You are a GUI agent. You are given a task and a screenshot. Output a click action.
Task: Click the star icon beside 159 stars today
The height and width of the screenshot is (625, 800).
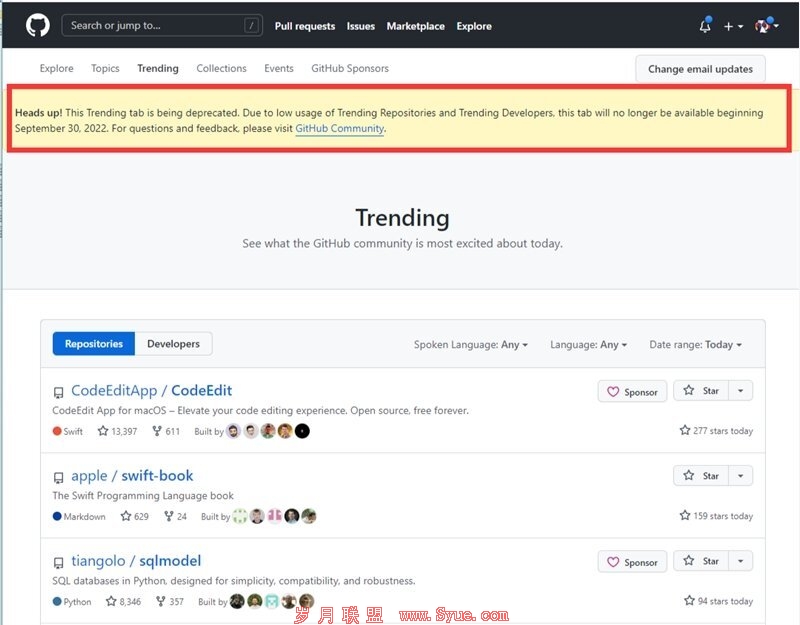point(685,515)
